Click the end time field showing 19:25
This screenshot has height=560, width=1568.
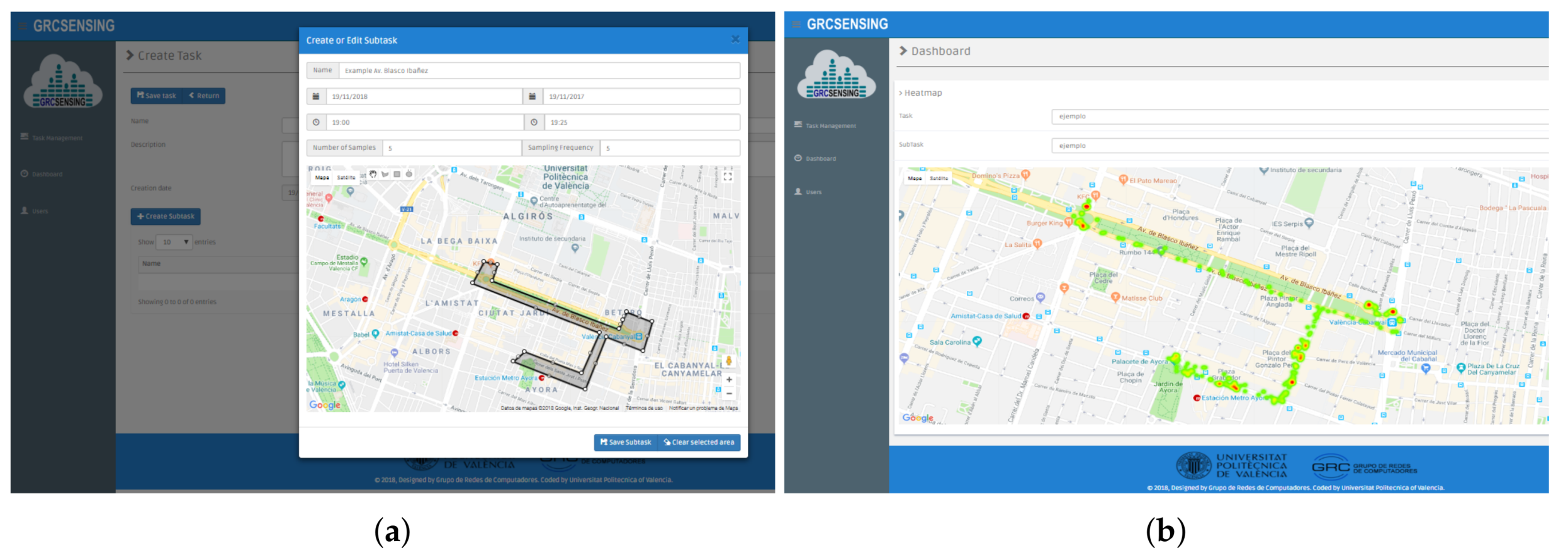pos(642,122)
